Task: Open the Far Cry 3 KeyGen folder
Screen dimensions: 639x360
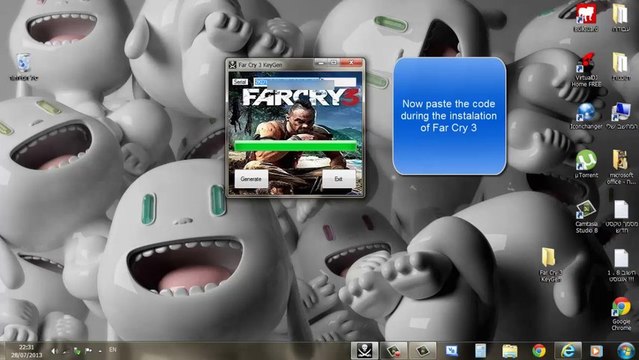Action: (550, 265)
